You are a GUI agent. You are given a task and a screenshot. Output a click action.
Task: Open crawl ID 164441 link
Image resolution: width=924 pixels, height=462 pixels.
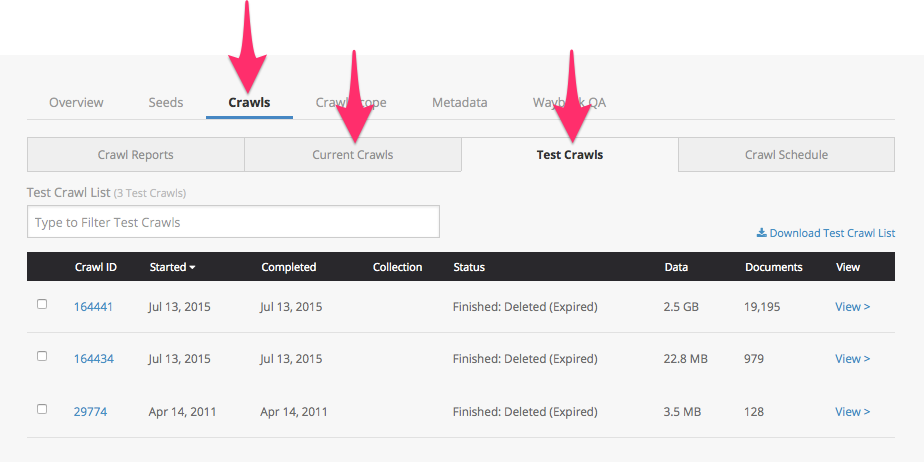pos(93,307)
